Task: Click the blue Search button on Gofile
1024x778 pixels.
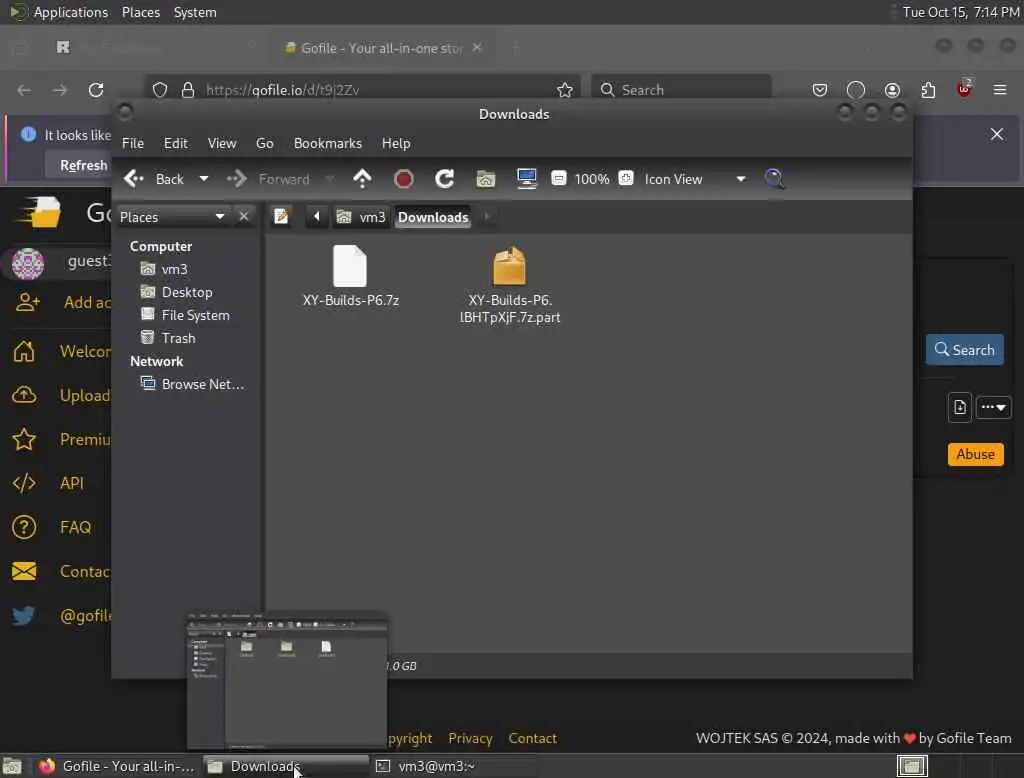Action: 965,349
